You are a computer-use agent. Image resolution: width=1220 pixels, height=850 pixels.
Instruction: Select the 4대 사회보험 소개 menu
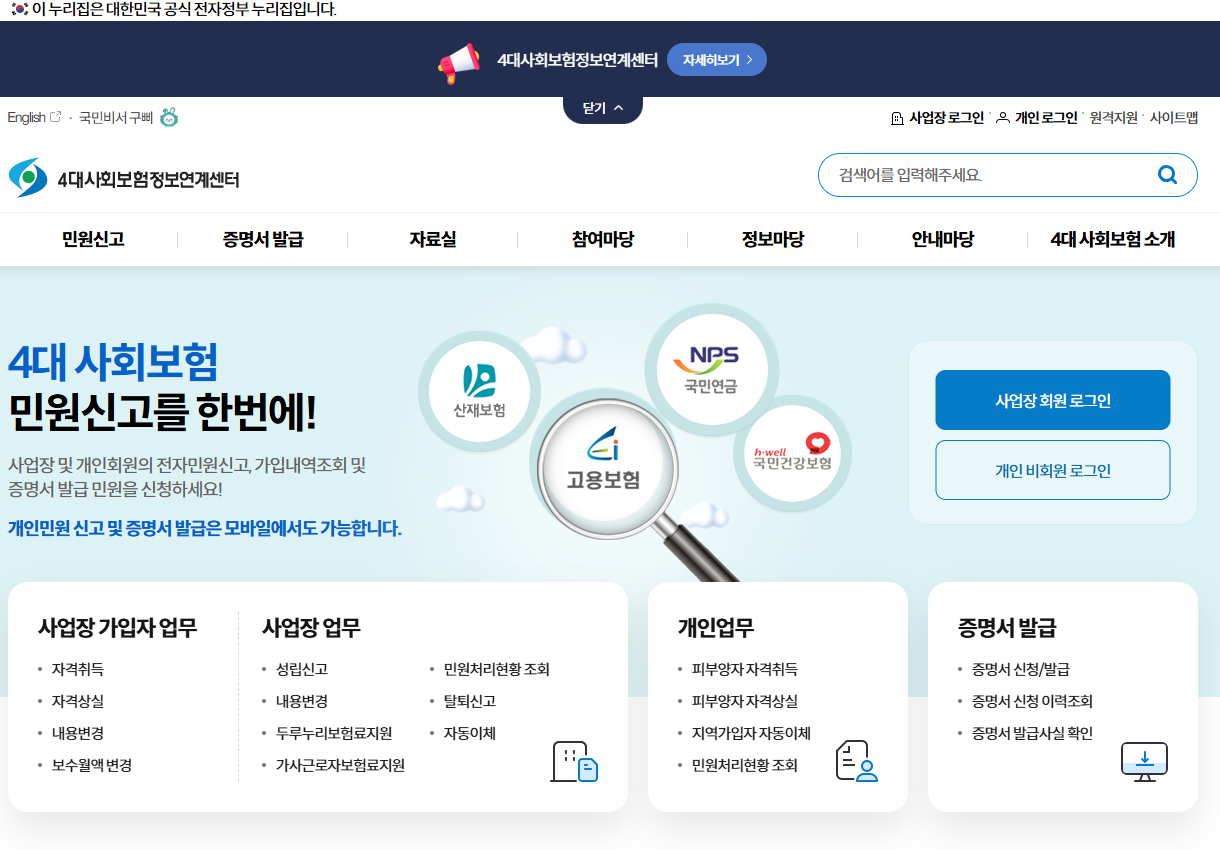click(1113, 239)
